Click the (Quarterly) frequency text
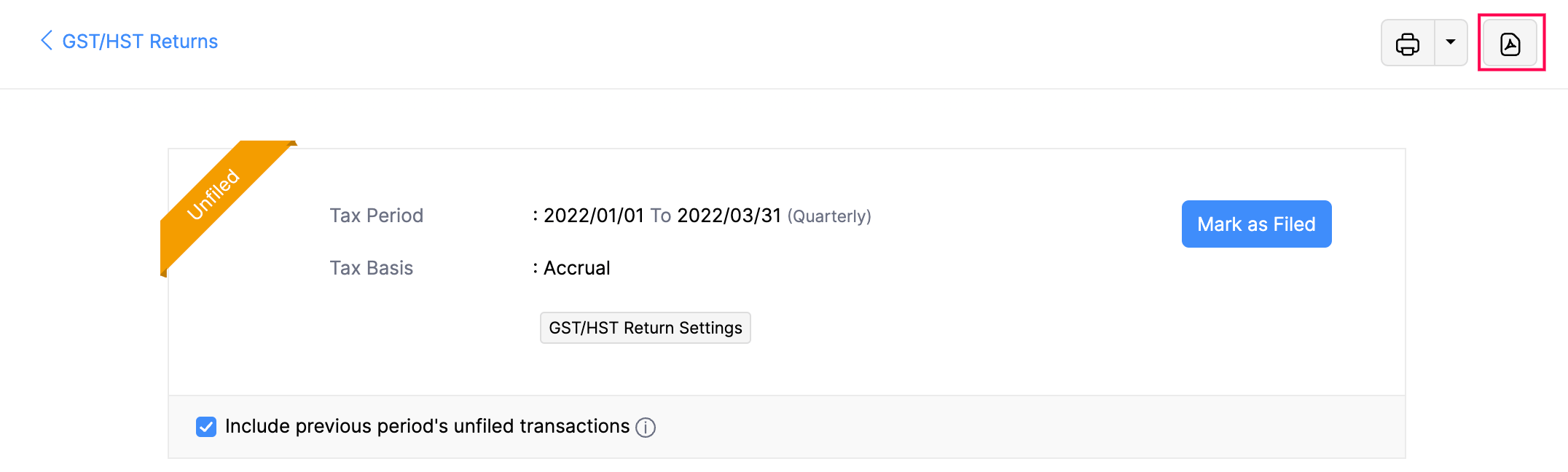Viewport: 1568px width, 472px height. pyautogui.click(x=829, y=216)
